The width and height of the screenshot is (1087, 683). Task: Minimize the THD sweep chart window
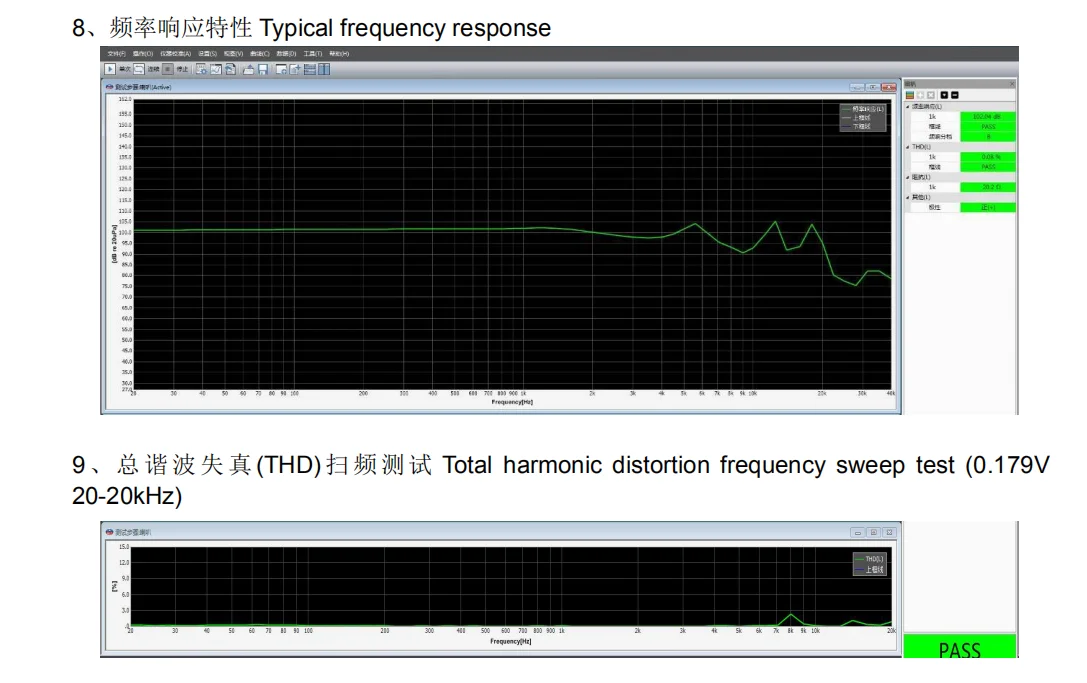click(x=858, y=533)
